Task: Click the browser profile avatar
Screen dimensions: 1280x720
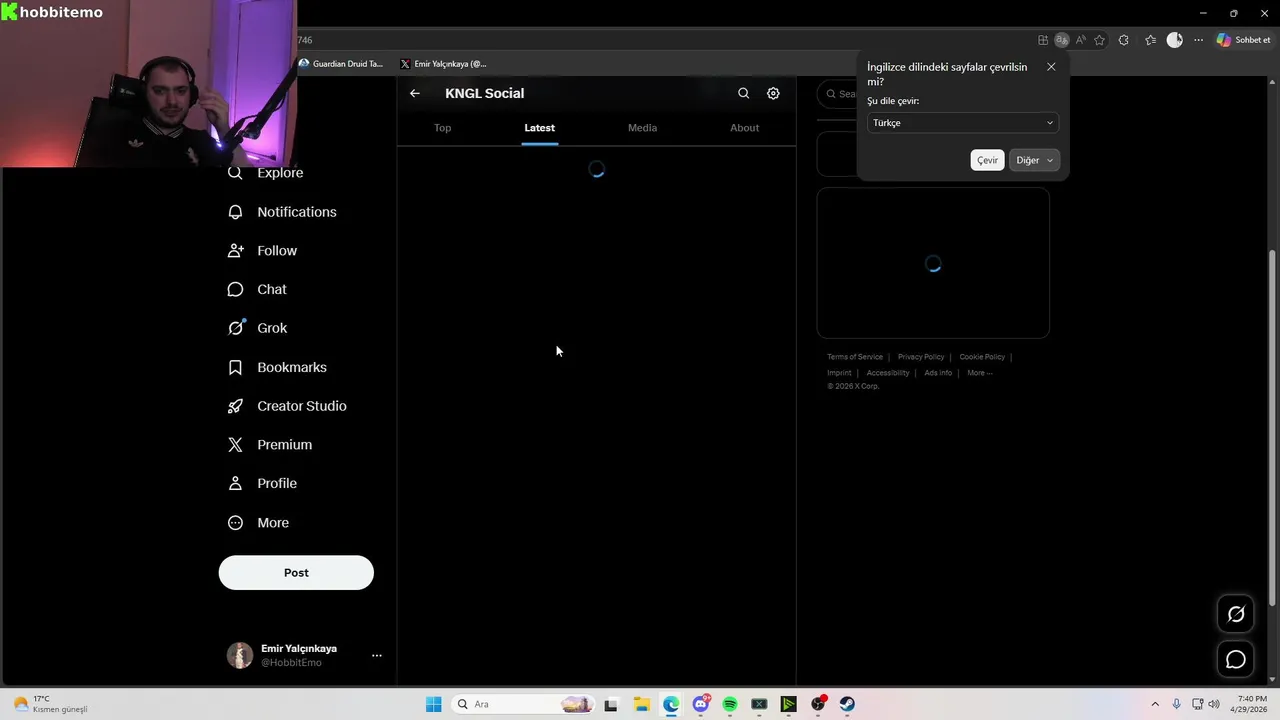Action: (1175, 40)
